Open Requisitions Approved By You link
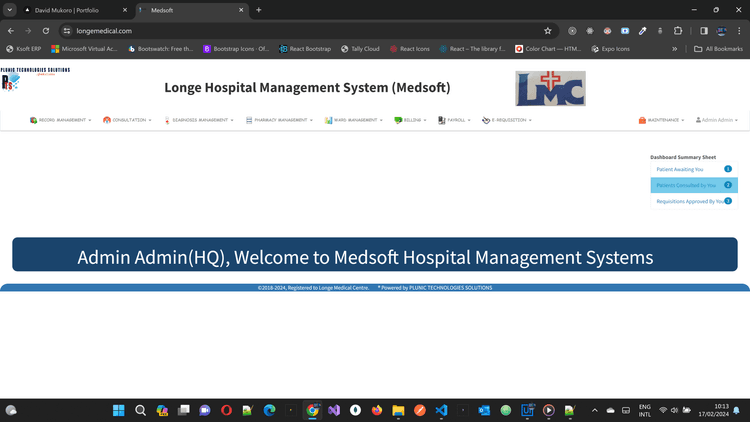750x422 pixels. pos(689,201)
